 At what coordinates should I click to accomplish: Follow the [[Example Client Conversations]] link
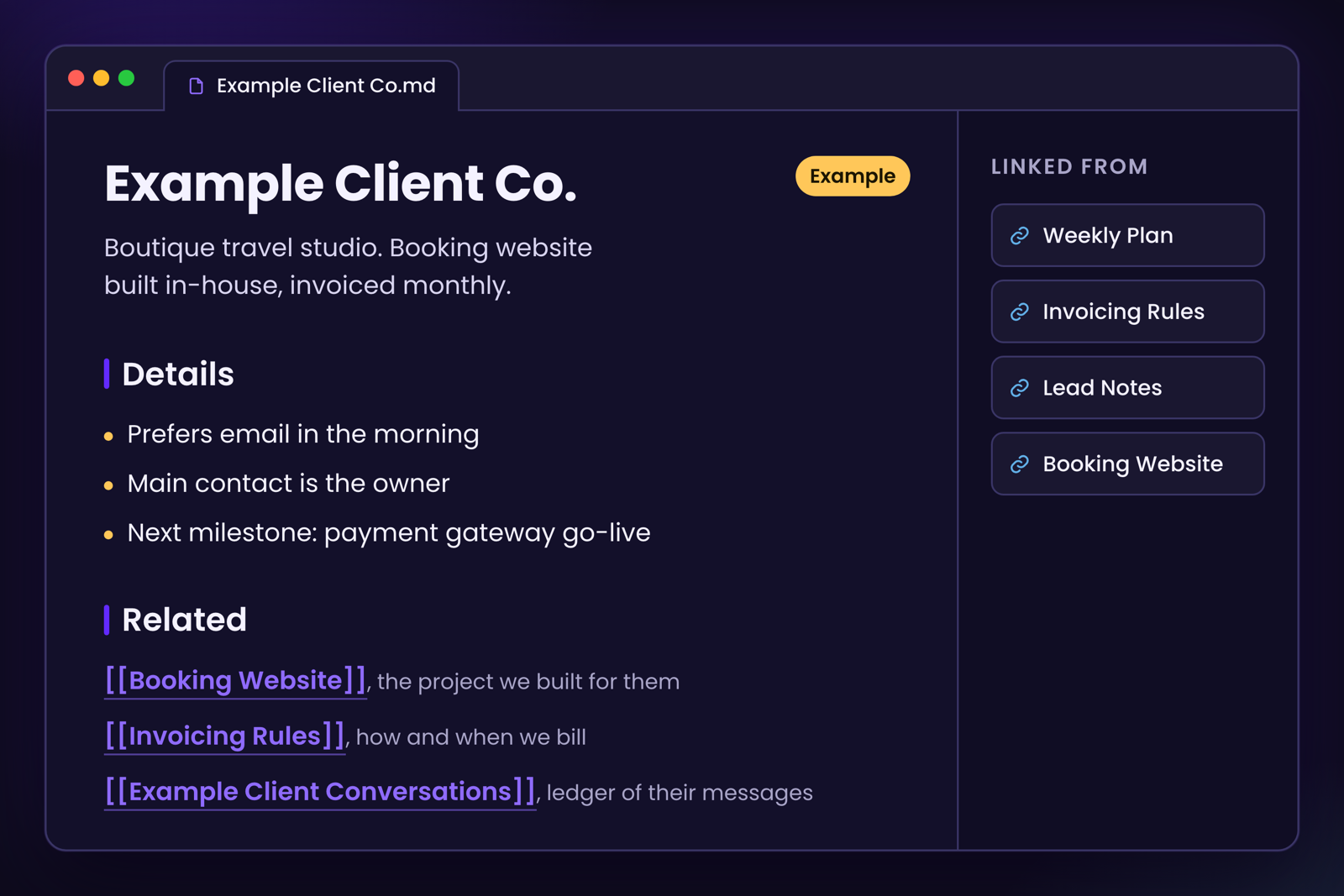point(320,791)
